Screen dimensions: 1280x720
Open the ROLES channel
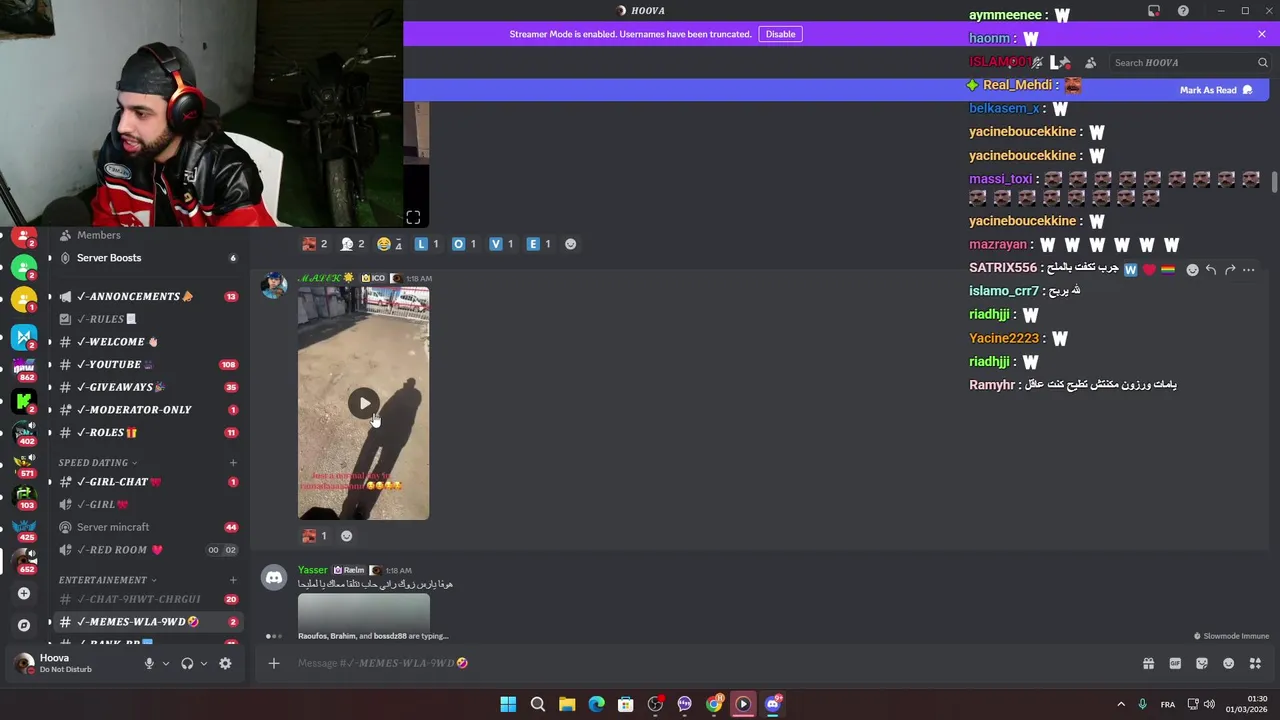145,433
